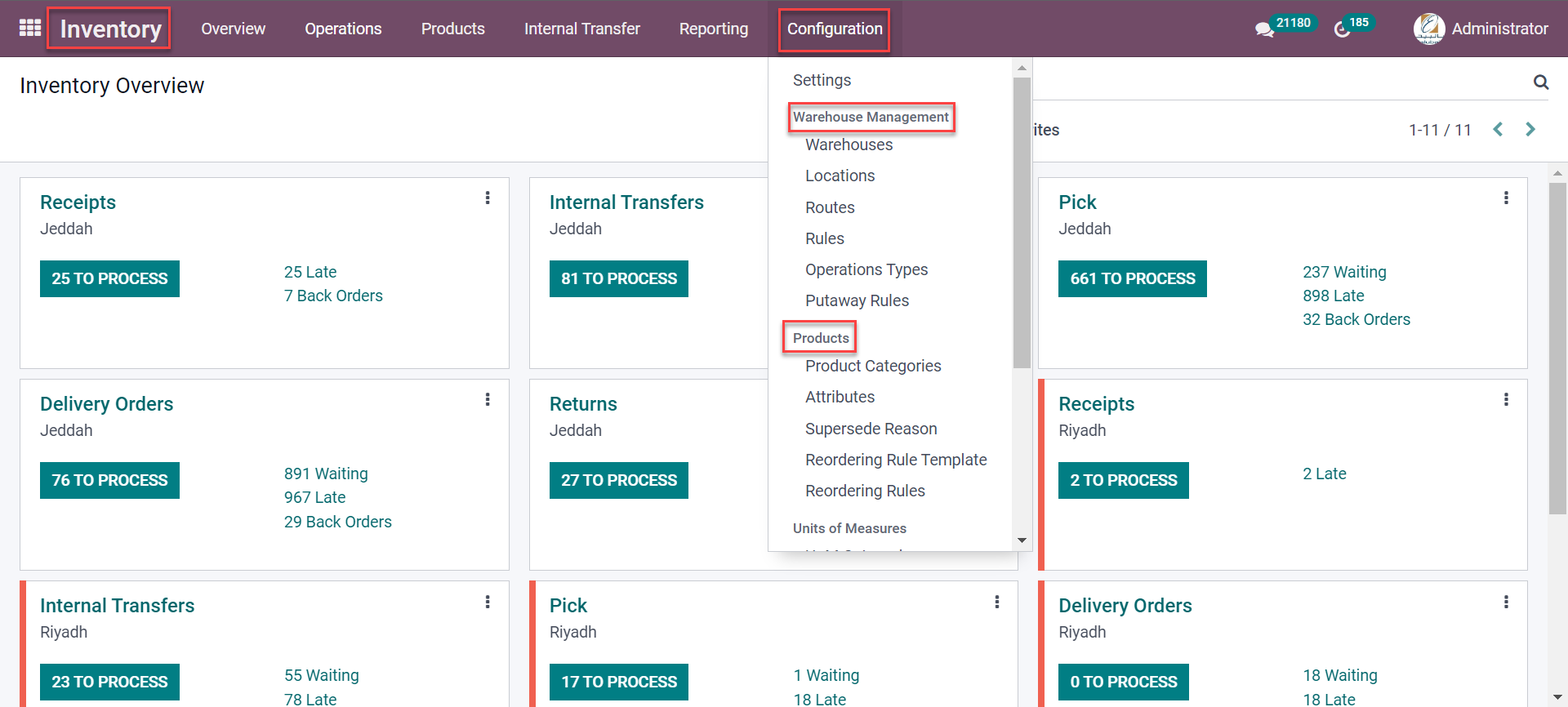Viewport: 1568px width, 707px height.
Task: Open the 32 Back Orders link
Action: tap(1356, 319)
